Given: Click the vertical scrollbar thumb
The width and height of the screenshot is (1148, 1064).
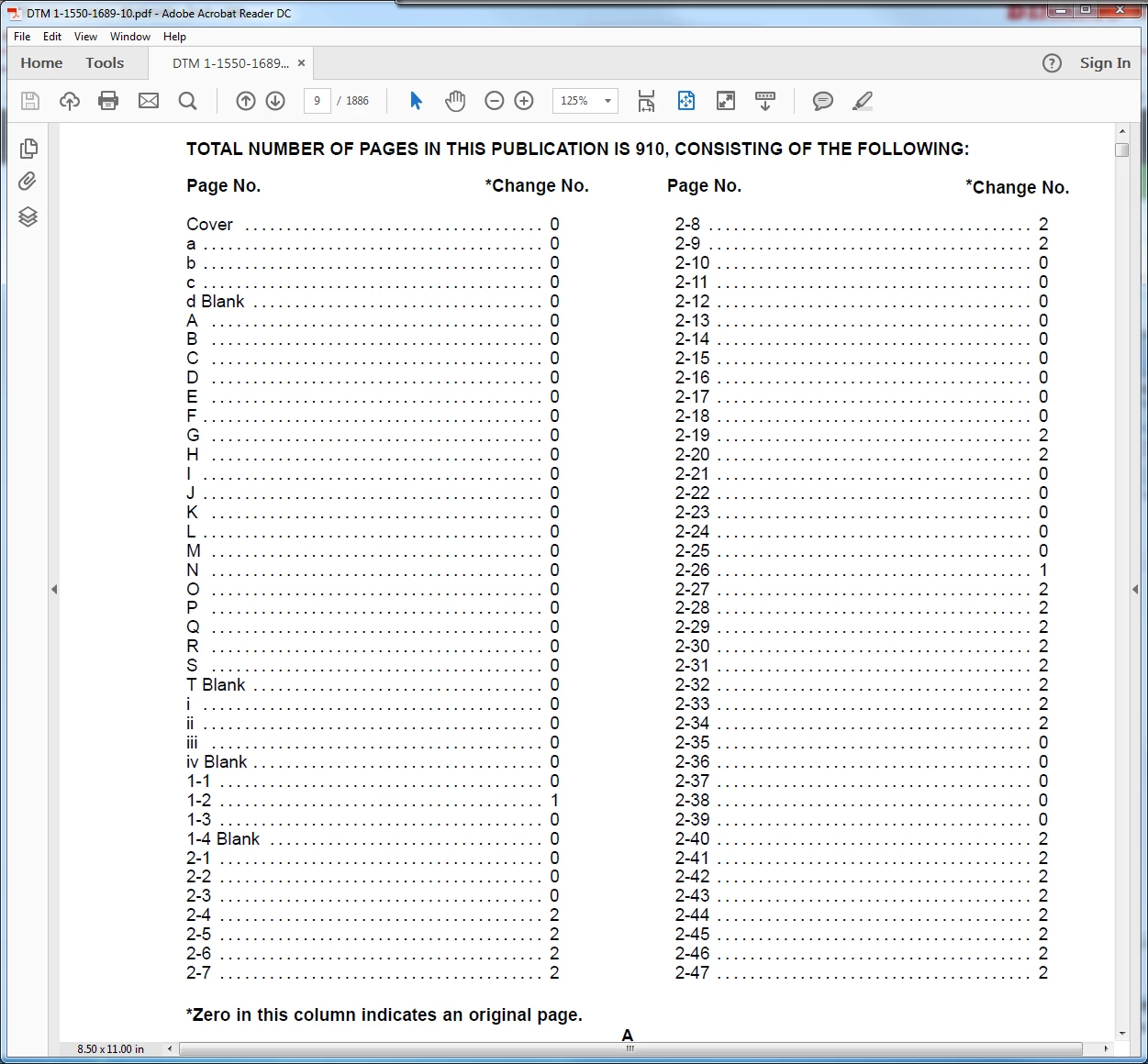Looking at the screenshot, I should (x=1121, y=150).
